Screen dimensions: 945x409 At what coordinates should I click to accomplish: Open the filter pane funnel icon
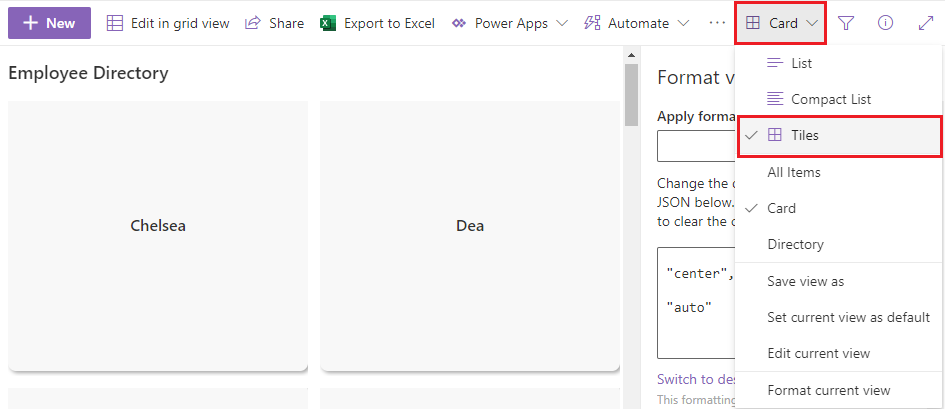[846, 23]
